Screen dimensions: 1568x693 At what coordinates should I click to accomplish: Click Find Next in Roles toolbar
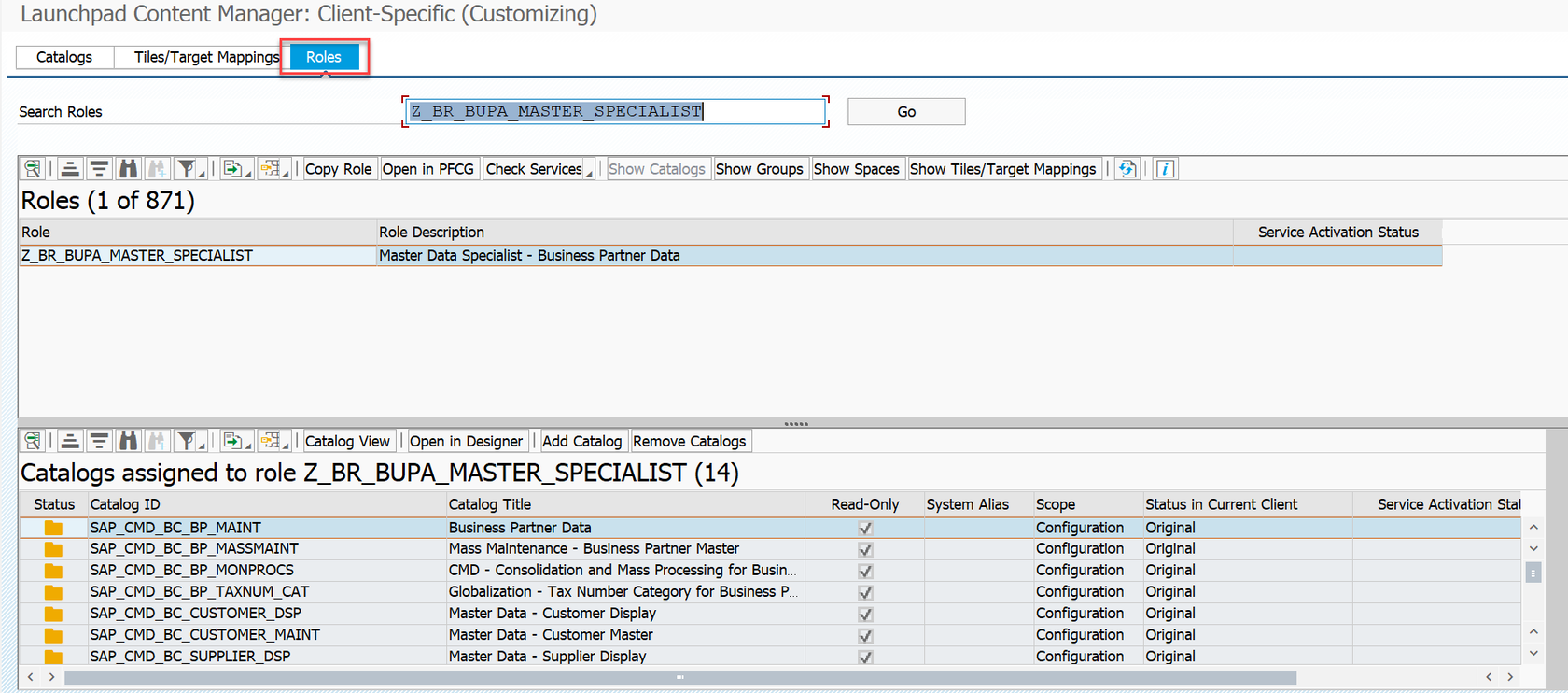tap(157, 169)
